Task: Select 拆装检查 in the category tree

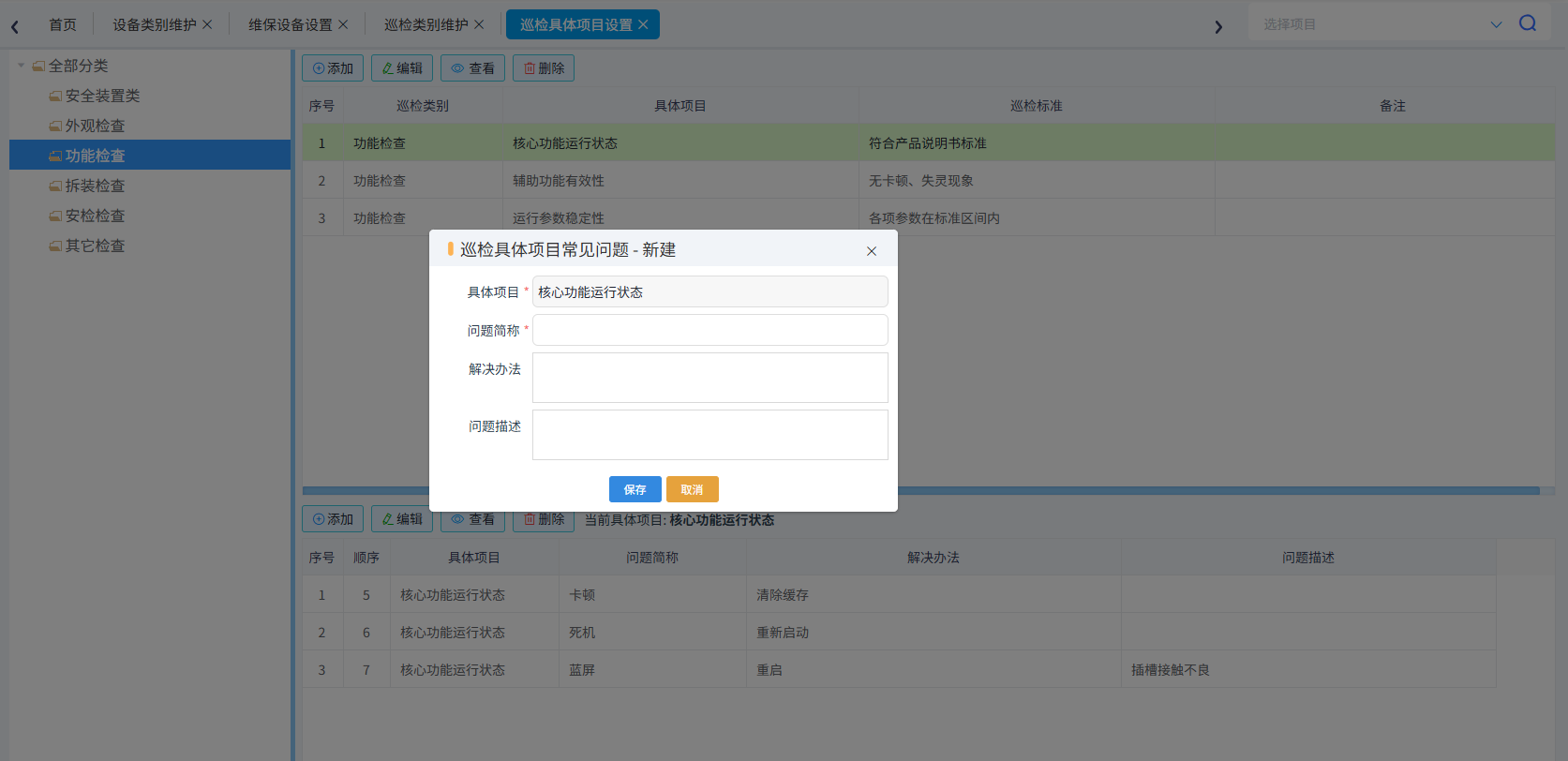Action: tap(95, 186)
